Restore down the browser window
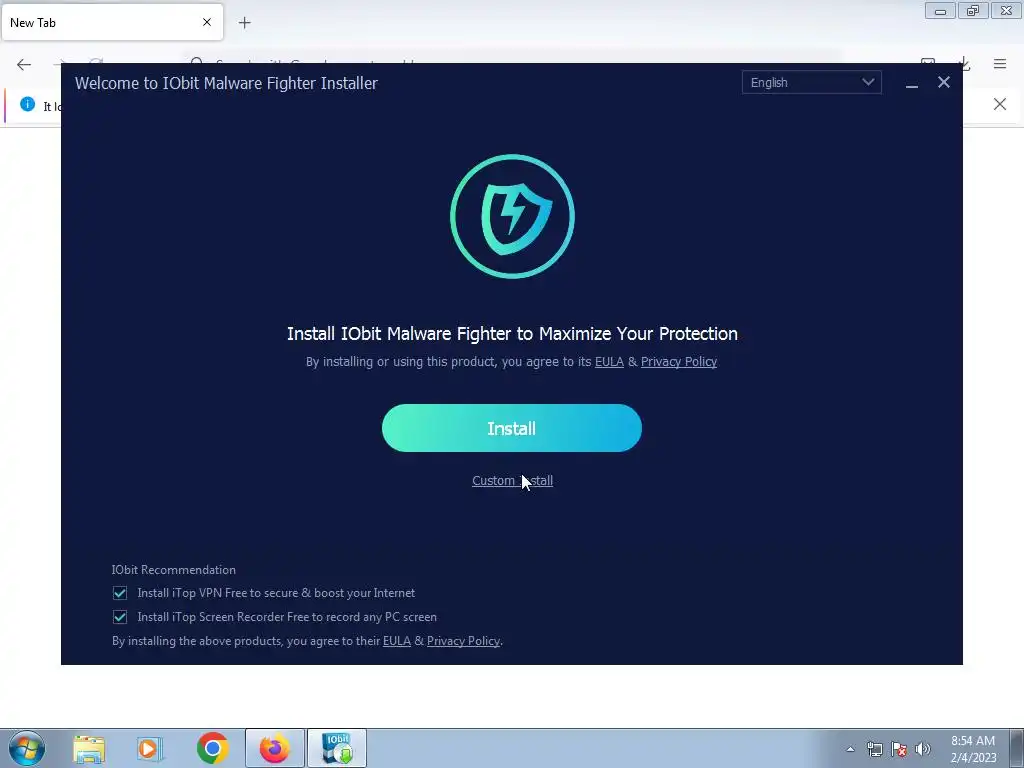This screenshot has height=768, width=1024. 973,11
